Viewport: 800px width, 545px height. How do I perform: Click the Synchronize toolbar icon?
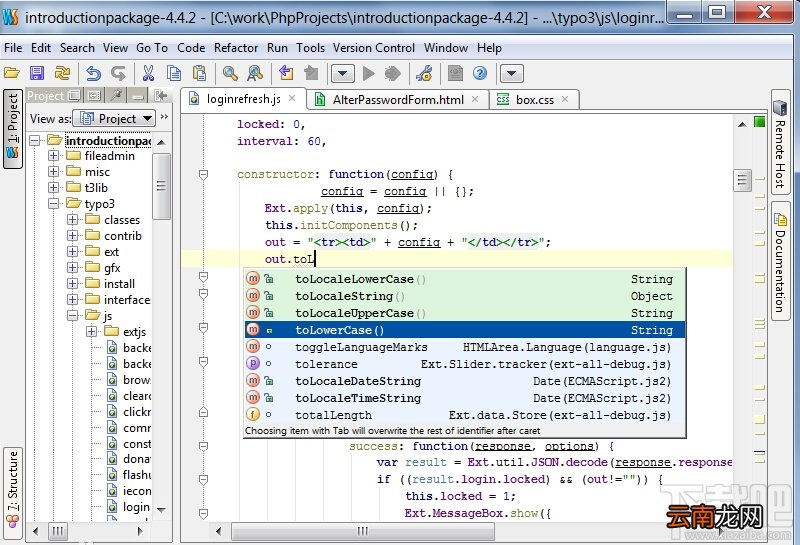point(62,73)
